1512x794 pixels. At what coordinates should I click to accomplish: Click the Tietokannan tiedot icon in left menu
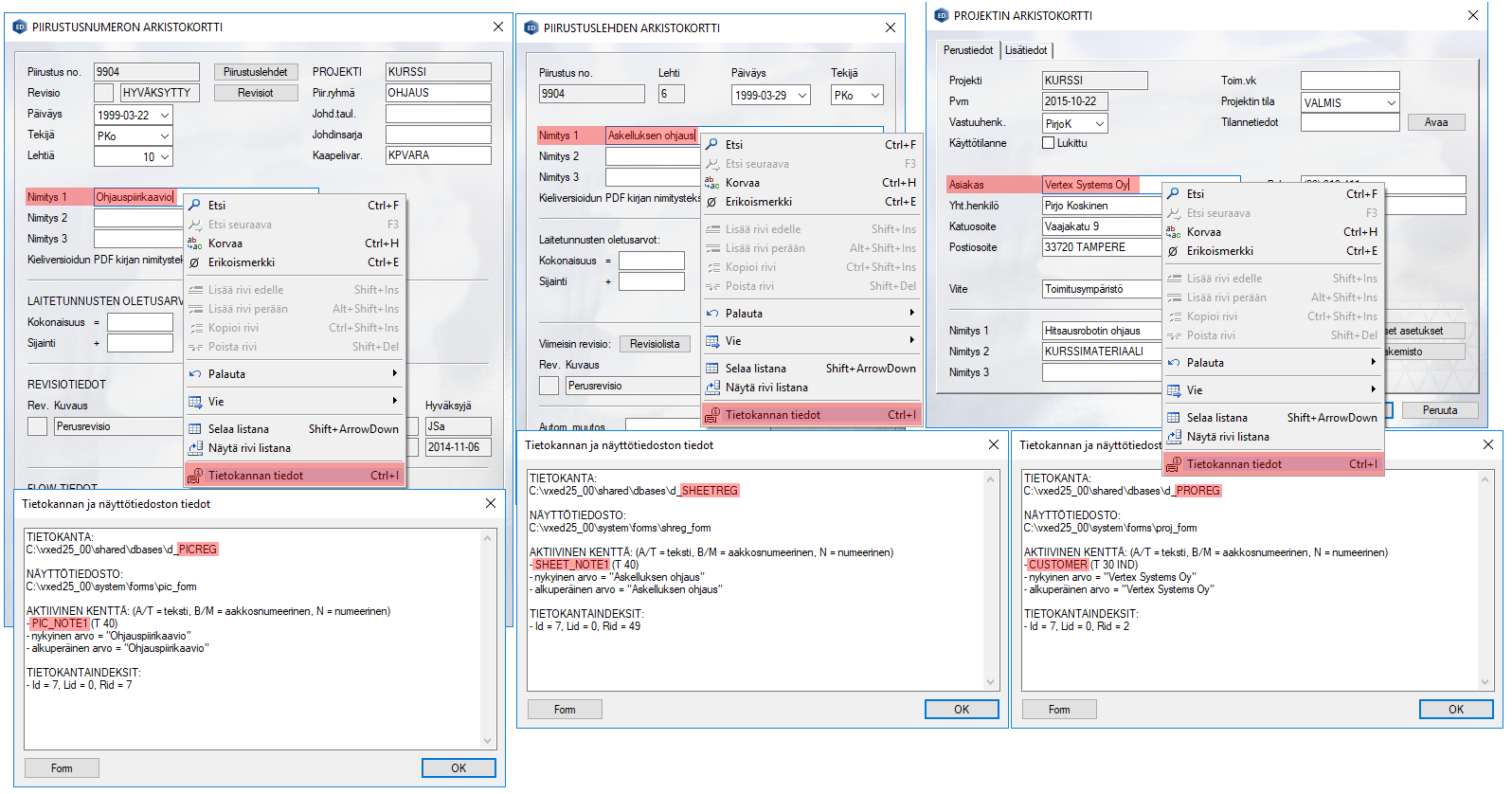pos(194,476)
